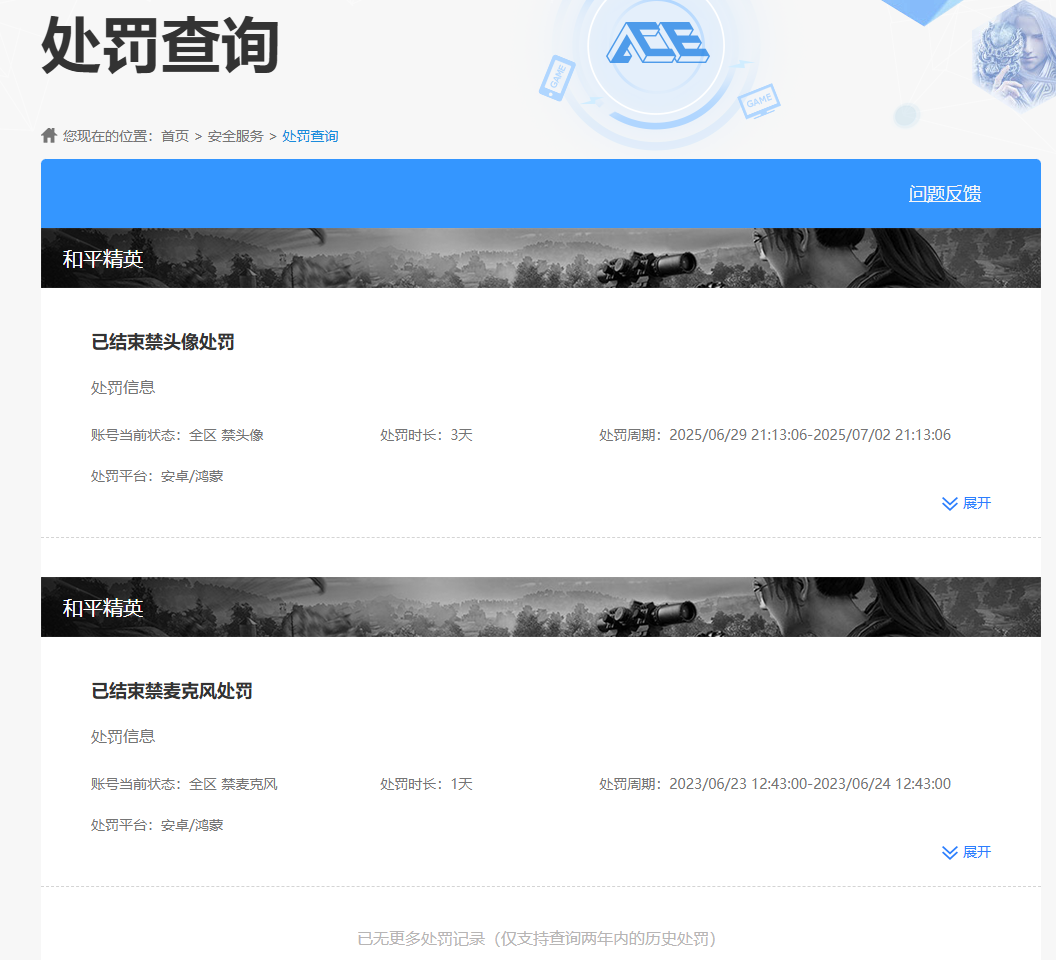Image resolution: width=1056 pixels, height=960 pixels.
Task: Select the 已结束禁头像处罚 heading
Action: (163, 342)
